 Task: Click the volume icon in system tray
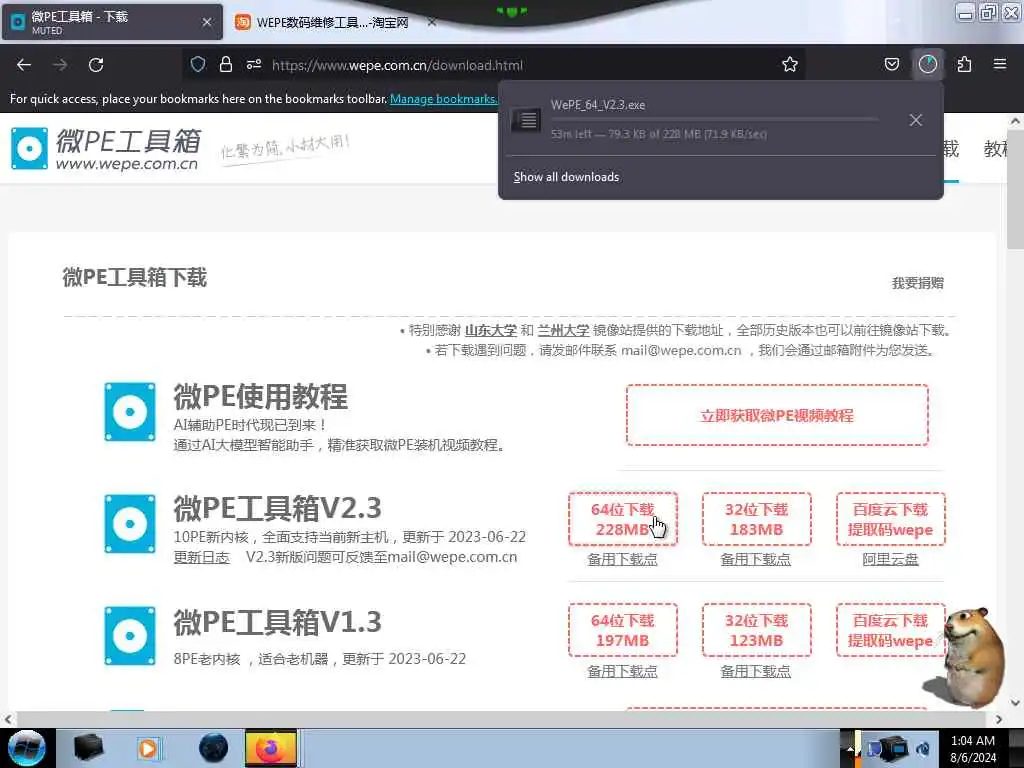(x=923, y=748)
